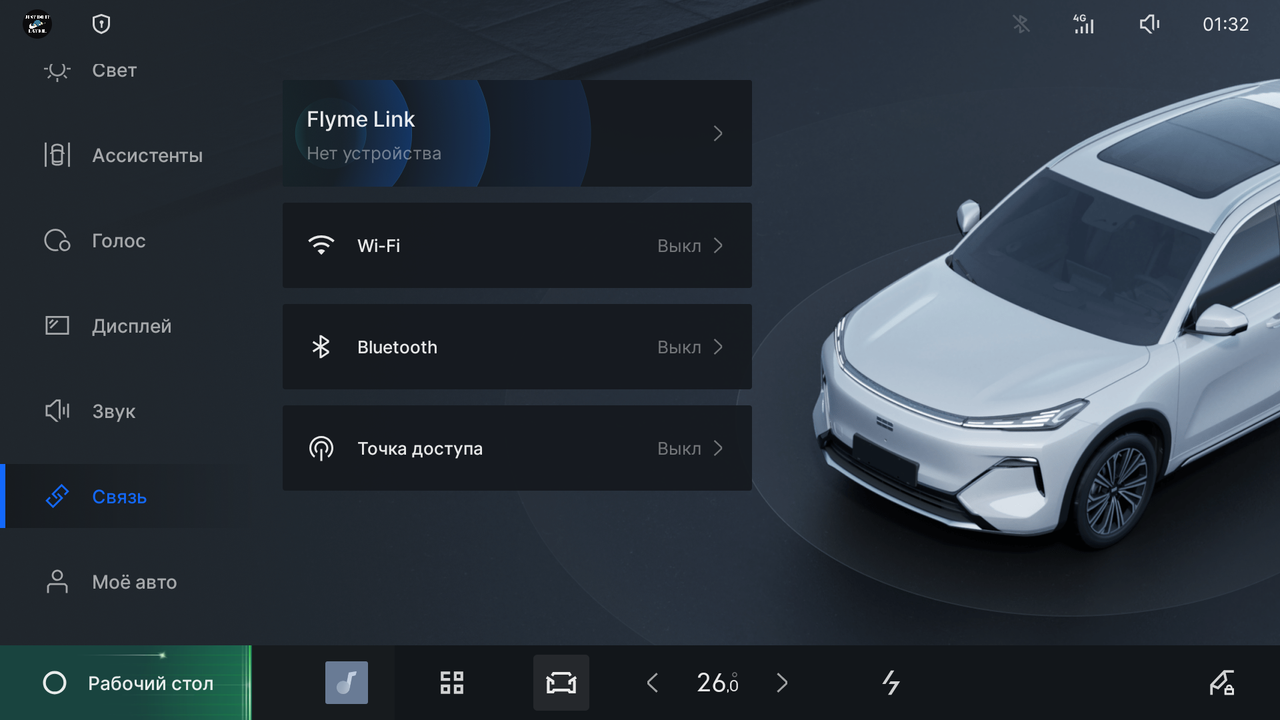
Task: Open the Точка доступа hotspot row
Action: click(x=517, y=448)
